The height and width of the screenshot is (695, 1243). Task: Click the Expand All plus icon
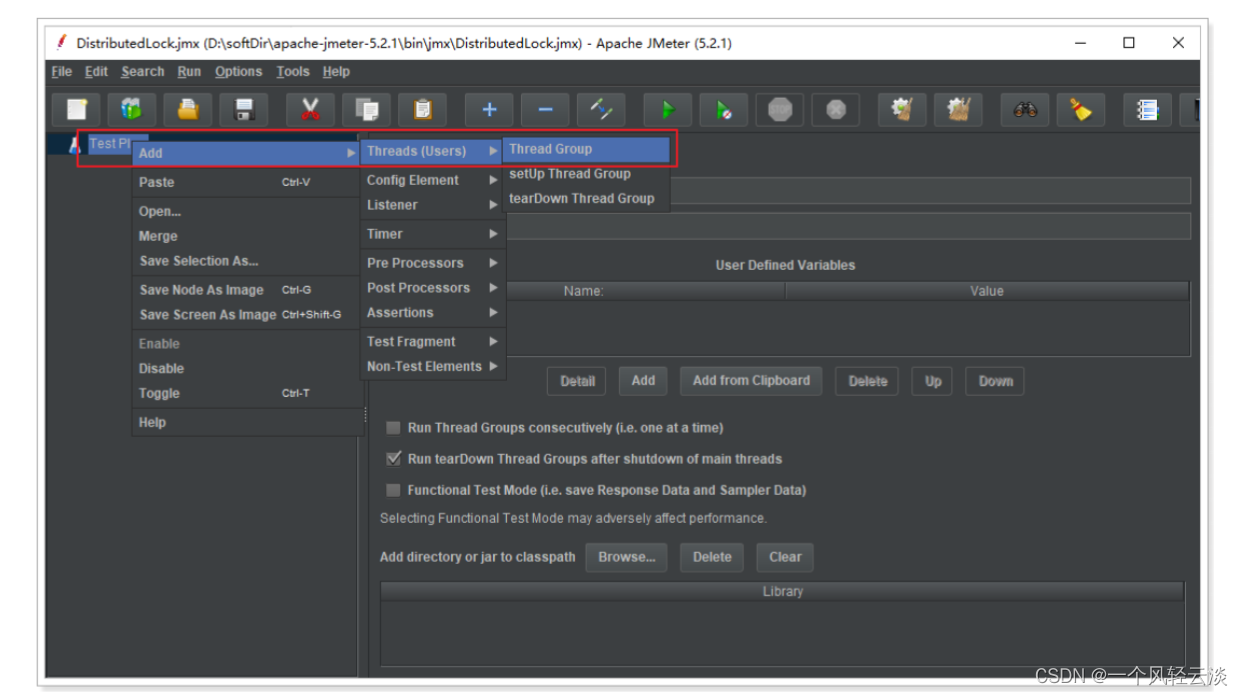(489, 109)
